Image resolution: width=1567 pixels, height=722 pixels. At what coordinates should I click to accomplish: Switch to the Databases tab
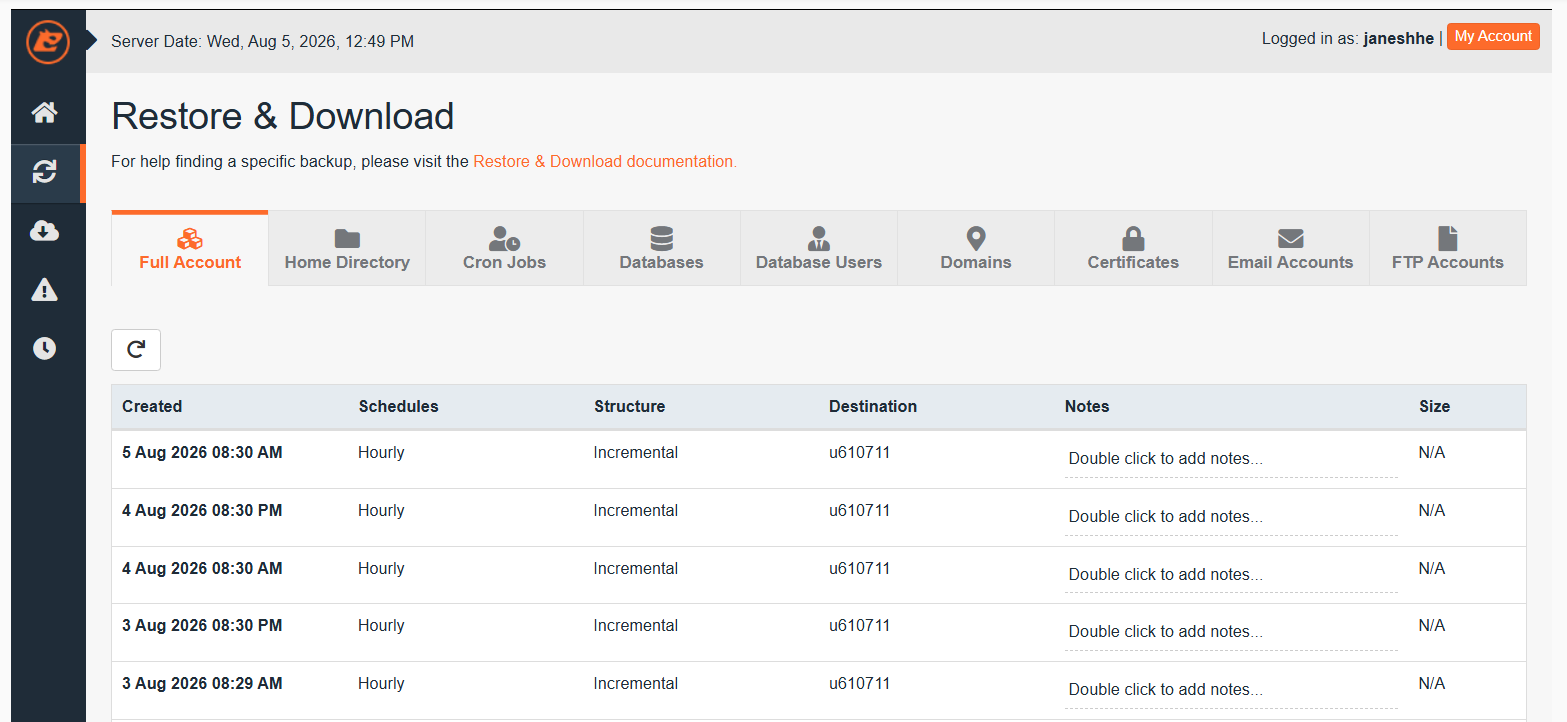(661, 248)
